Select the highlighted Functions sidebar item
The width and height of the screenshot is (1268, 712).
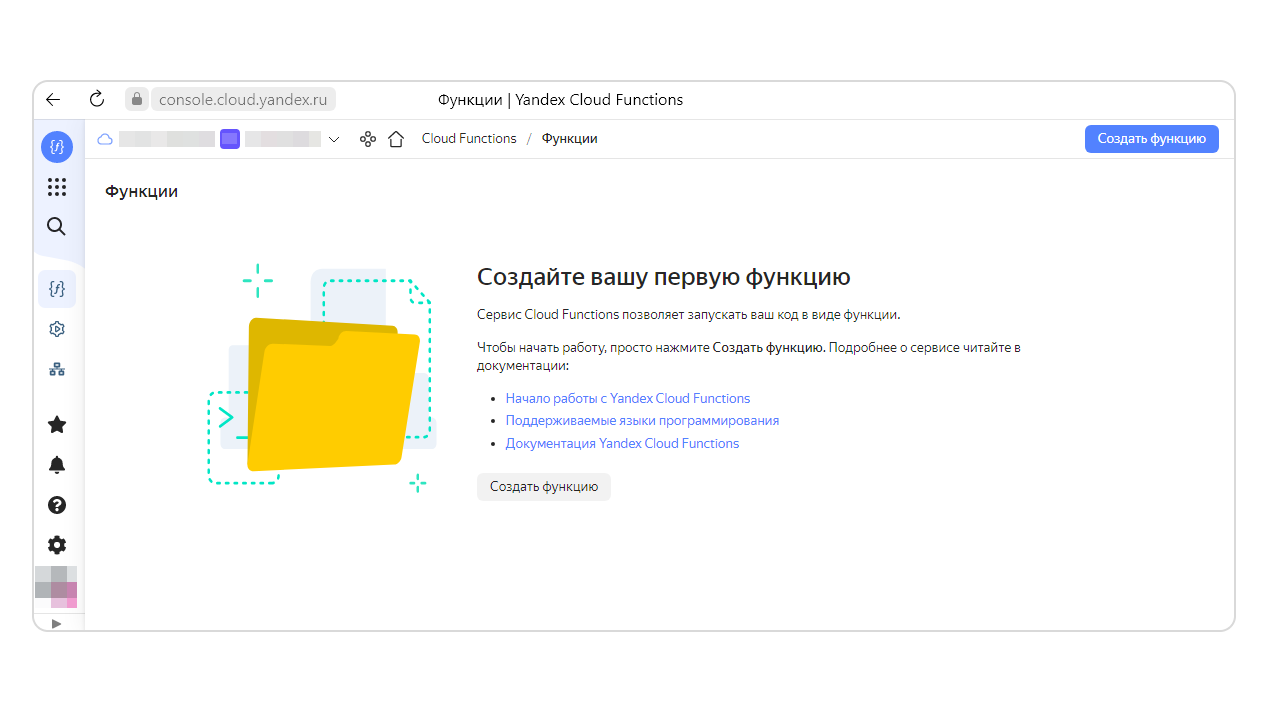click(x=57, y=289)
